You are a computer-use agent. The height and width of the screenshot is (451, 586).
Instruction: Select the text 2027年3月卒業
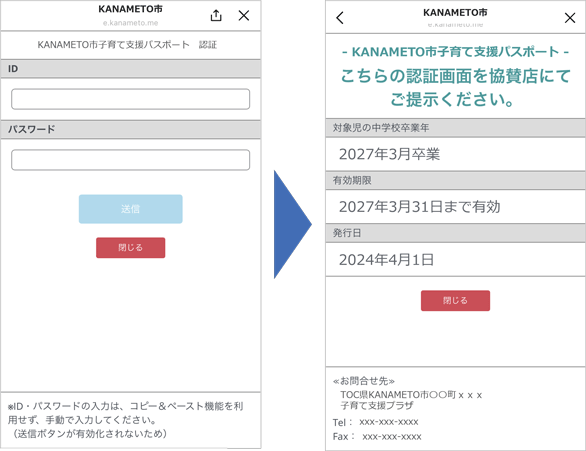(389, 154)
